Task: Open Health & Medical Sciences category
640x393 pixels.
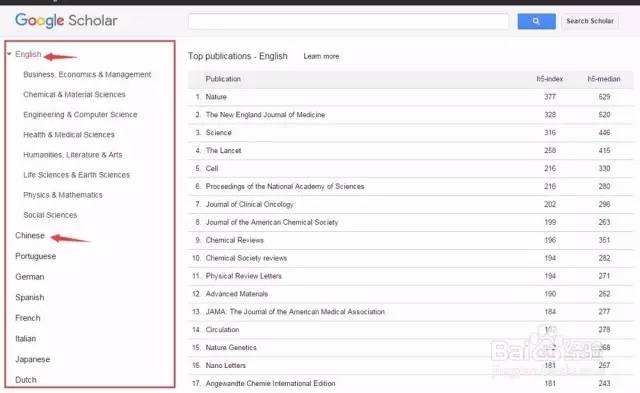Action: click(x=69, y=135)
